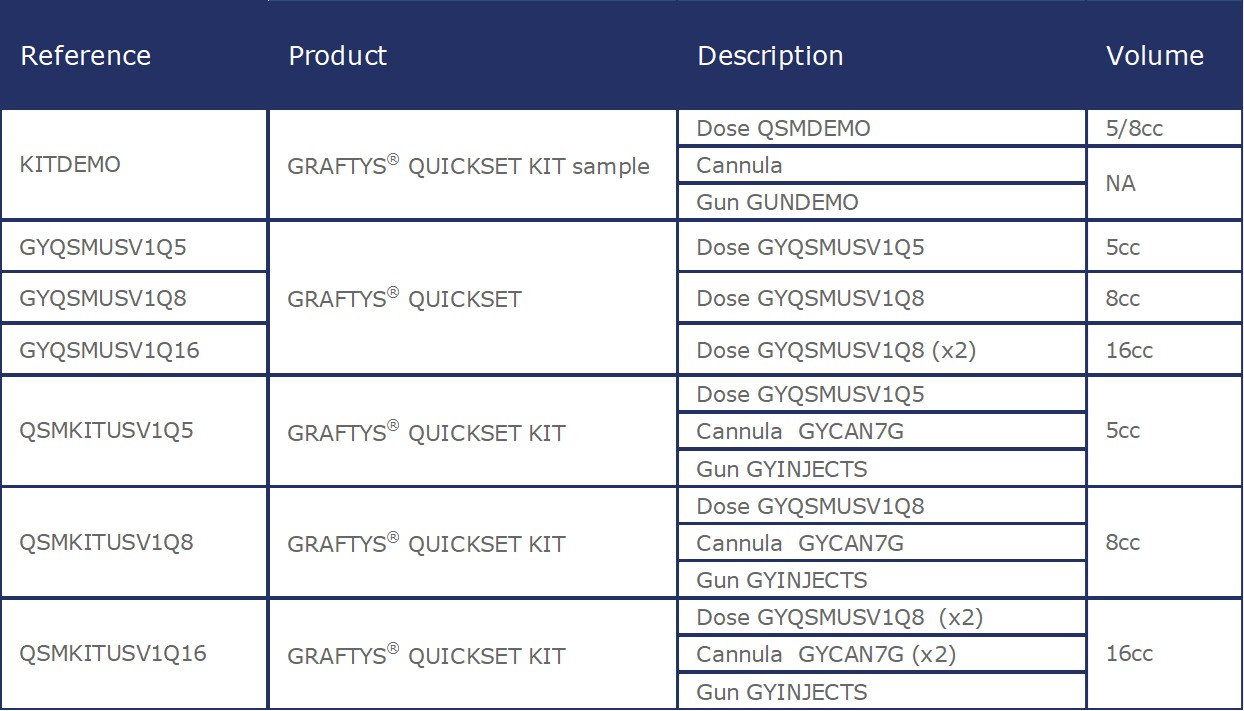The height and width of the screenshot is (711, 1244).
Task: Select the KITDEMO reference cell
Action: pyautogui.click(x=70, y=165)
